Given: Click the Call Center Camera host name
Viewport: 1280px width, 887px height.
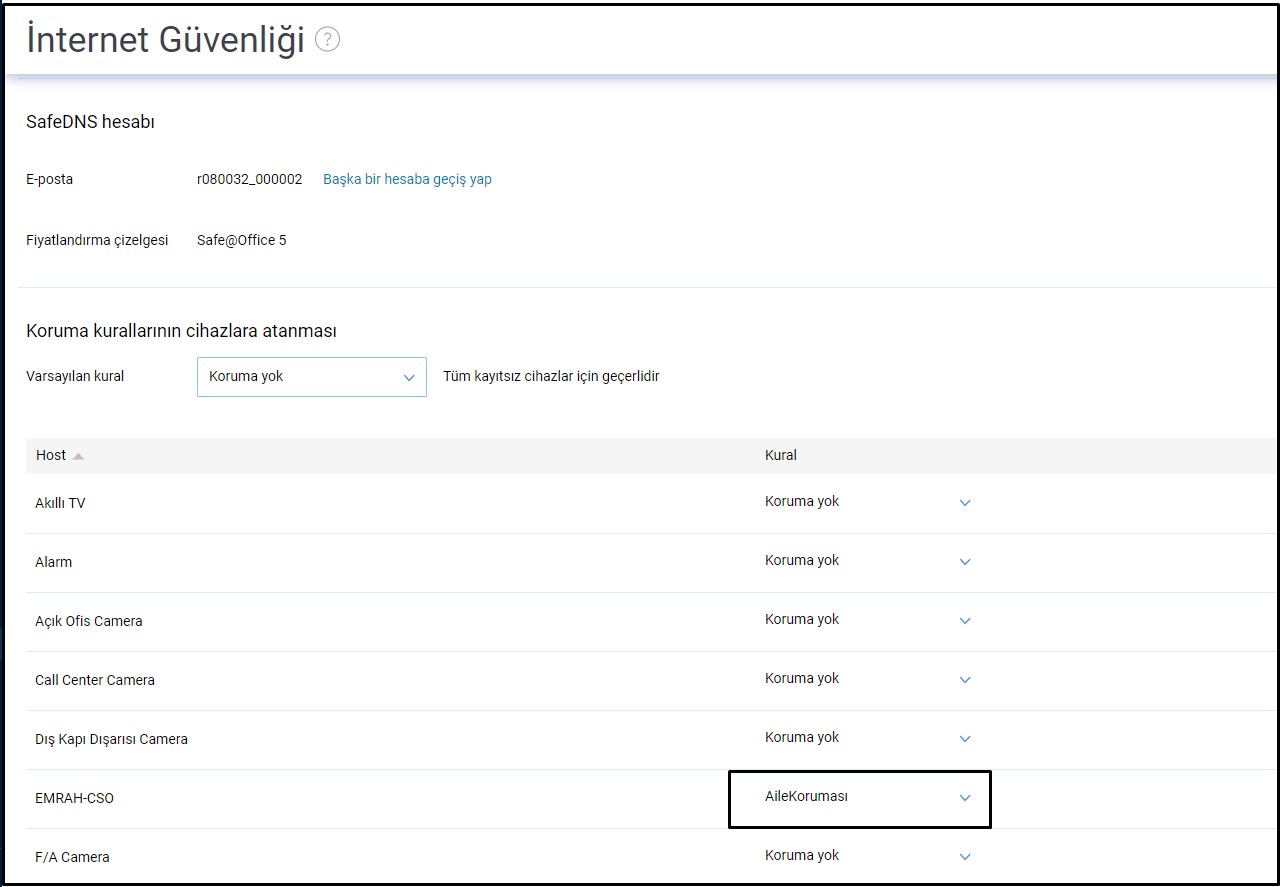Looking at the screenshot, I should point(95,680).
